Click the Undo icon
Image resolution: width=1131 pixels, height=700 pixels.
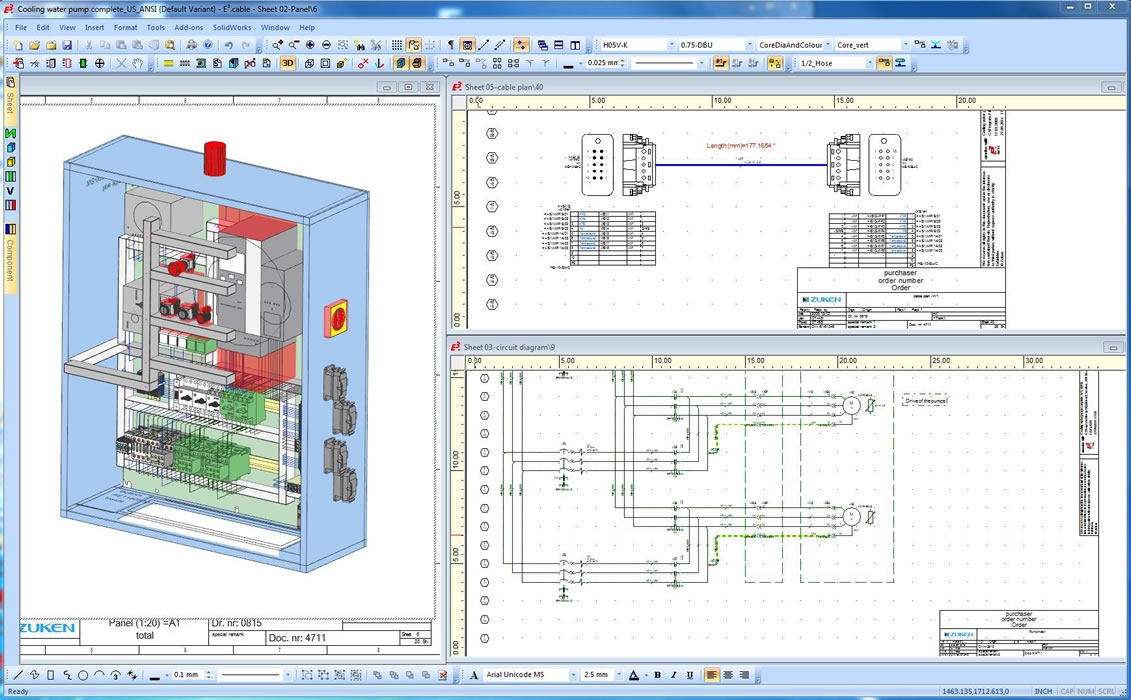click(231, 45)
